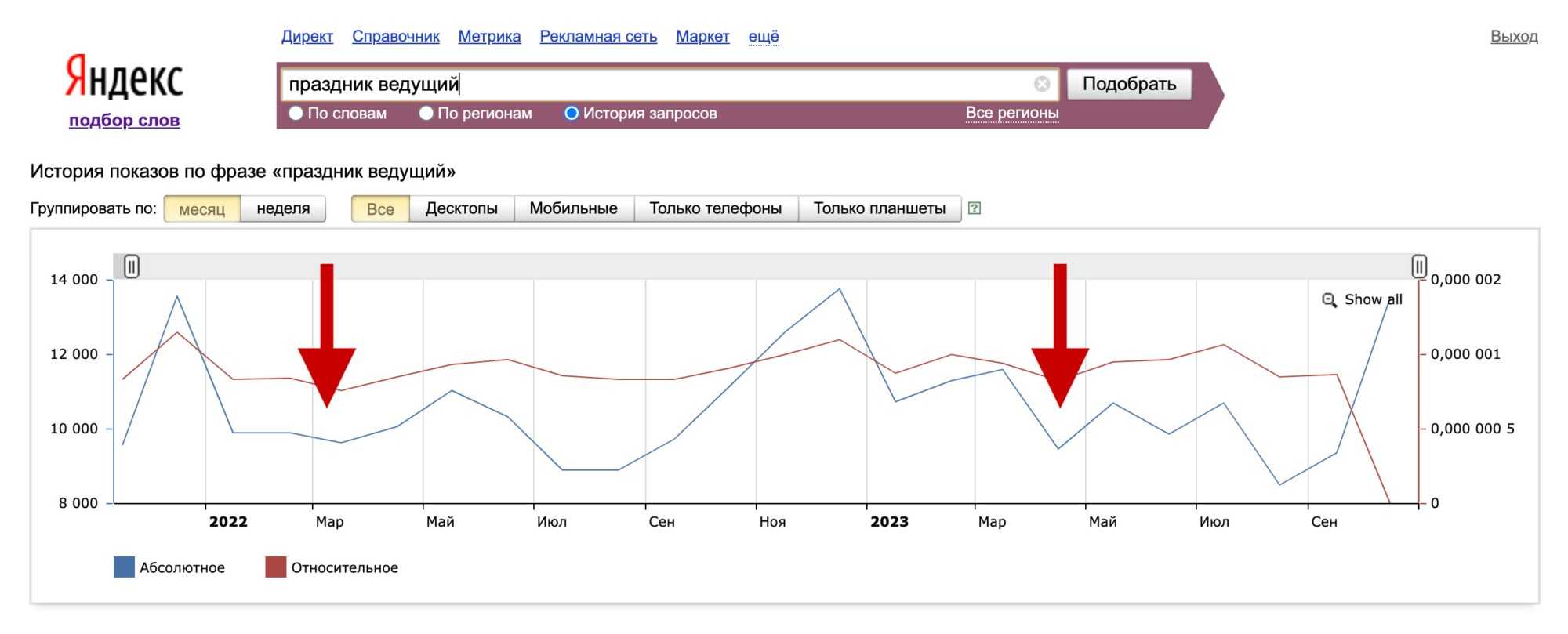Switch to the Десктопы device tab
This screenshot has height=634, width=1568.
click(x=461, y=208)
